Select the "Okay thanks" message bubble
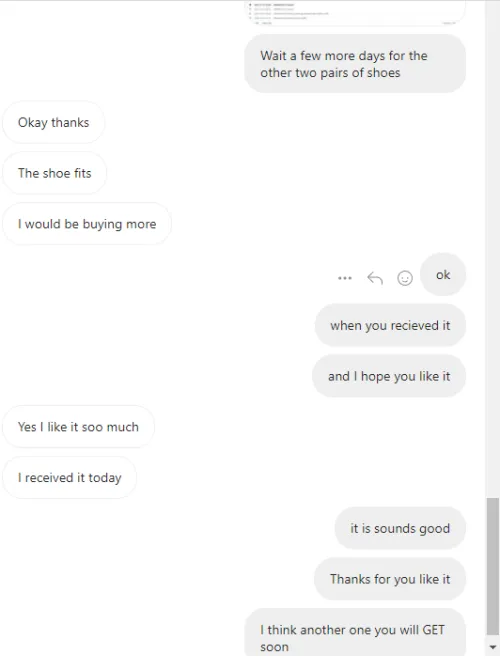Viewport: 500px width, 670px height. coord(53,123)
